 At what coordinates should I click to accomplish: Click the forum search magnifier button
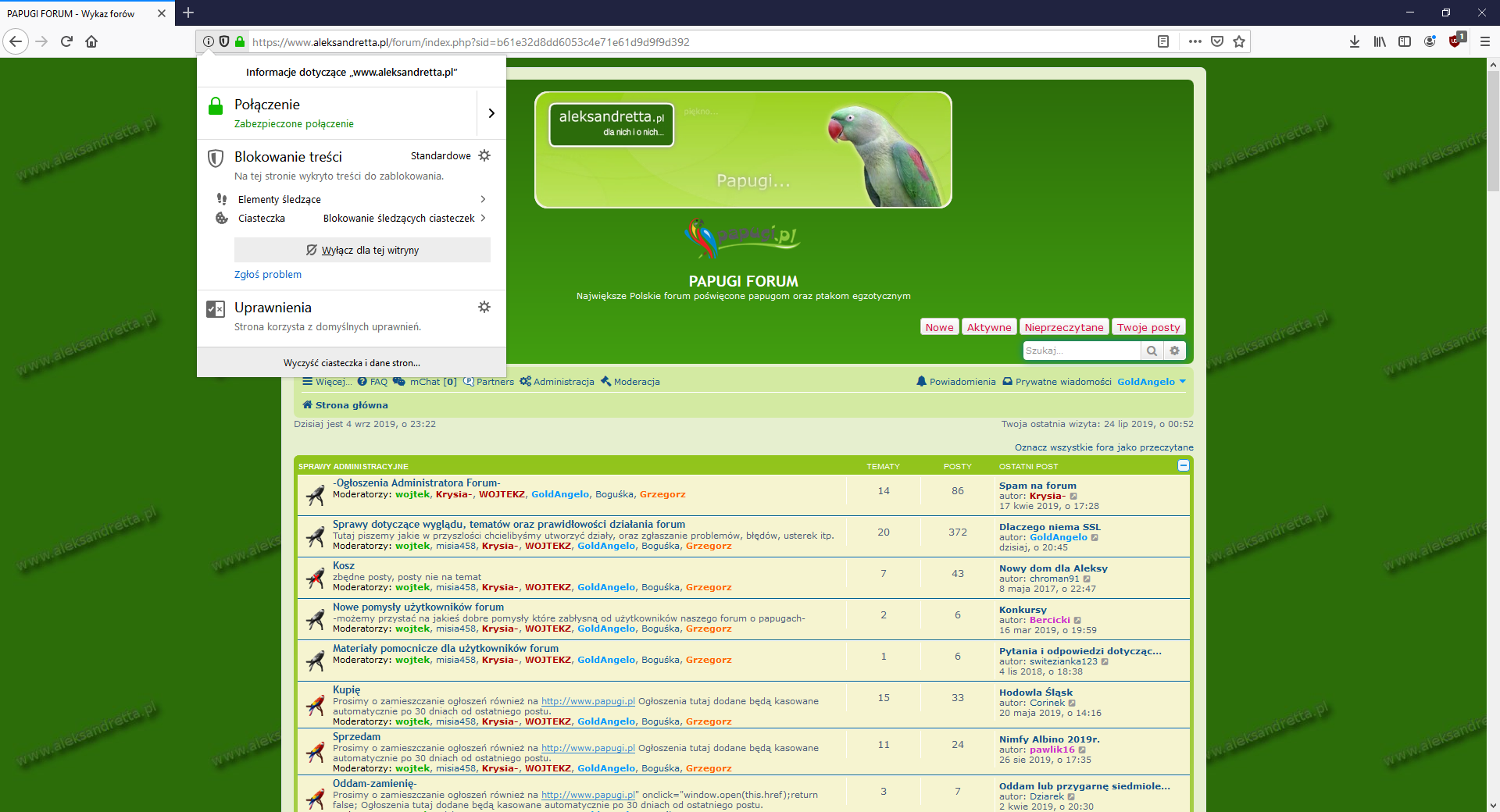[x=1152, y=351]
